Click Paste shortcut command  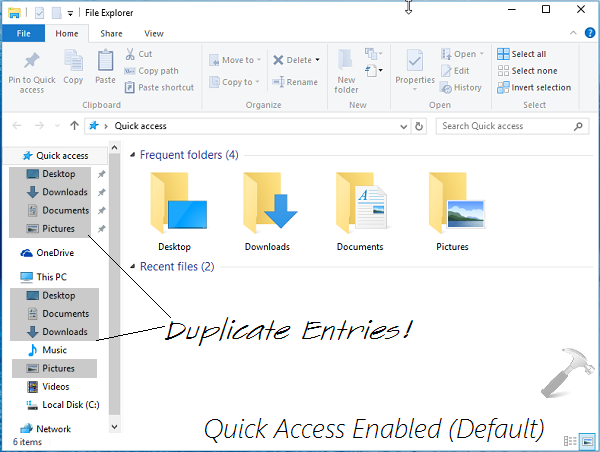pyautogui.click(x=159, y=88)
